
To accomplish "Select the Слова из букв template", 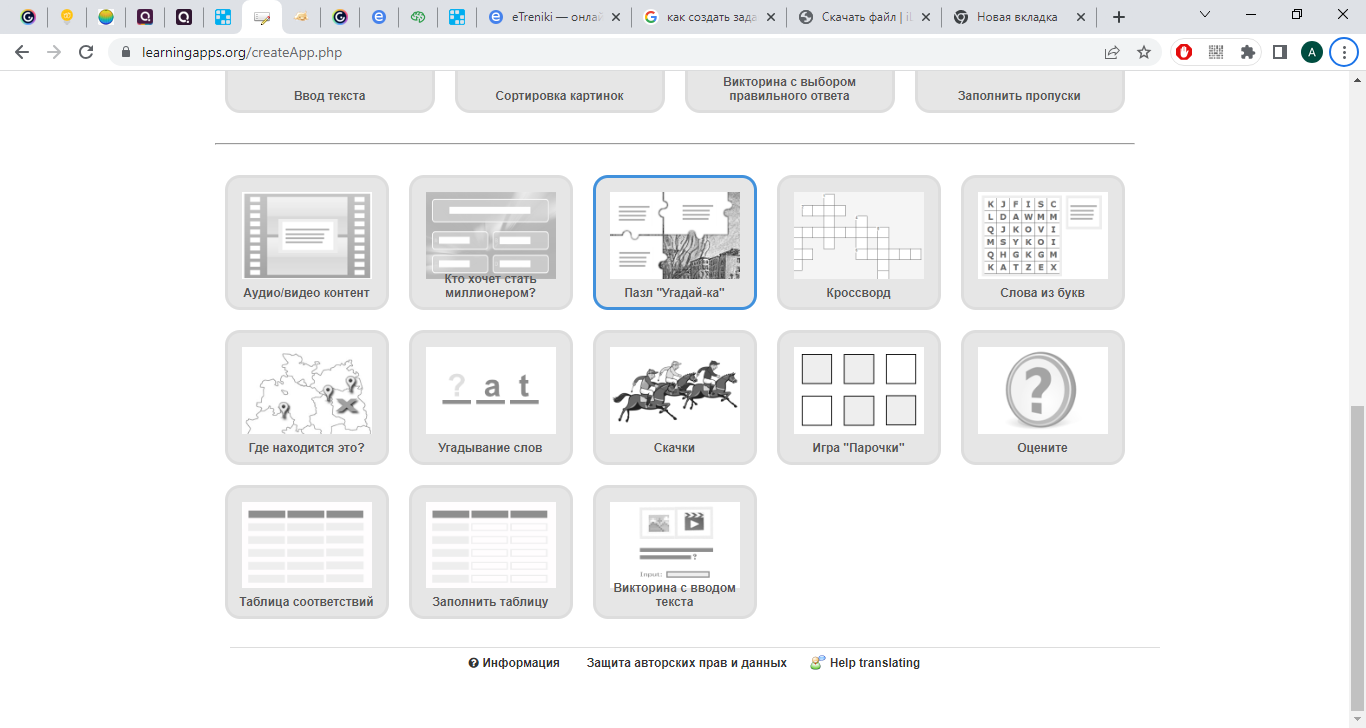I will click(1042, 242).
